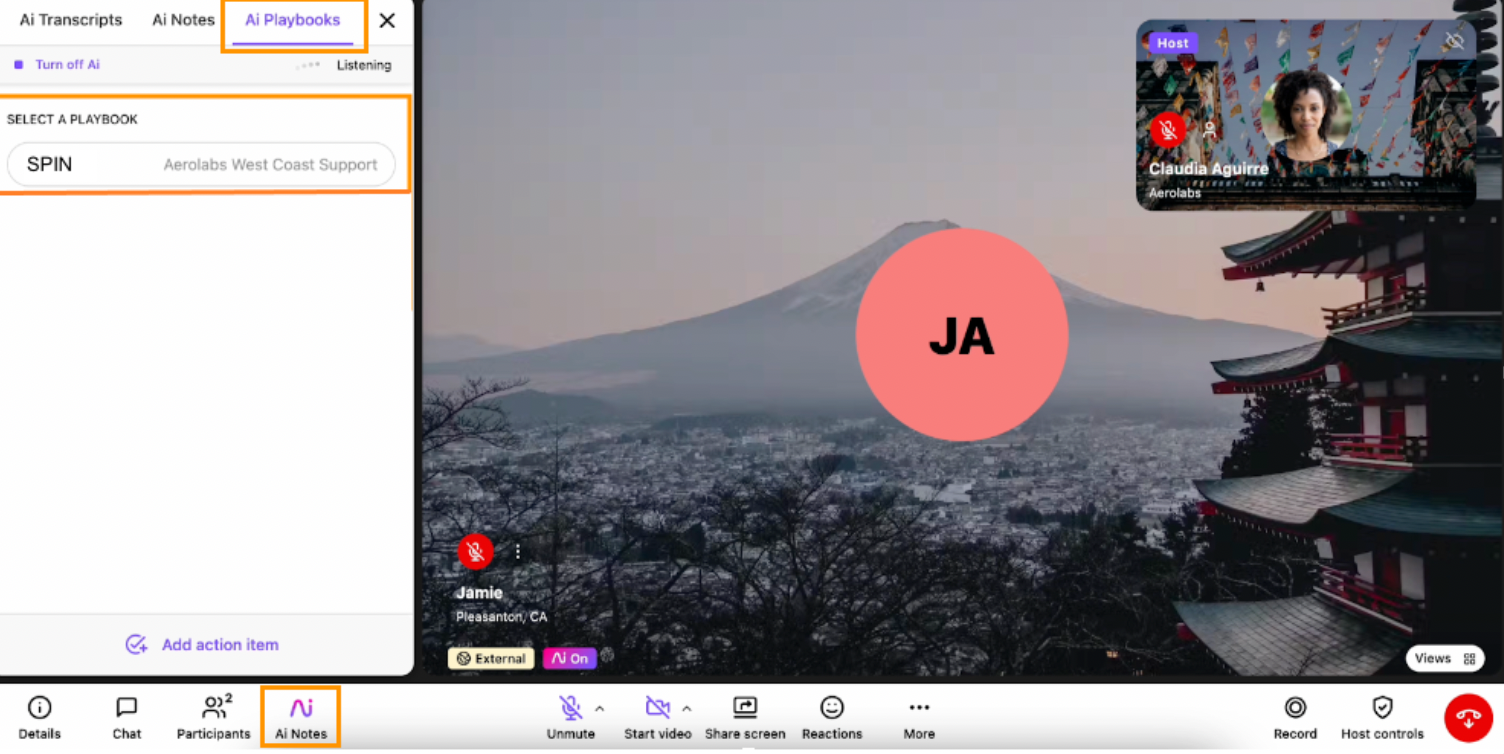
Task: Unmute the microphone
Action: coord(570,709)
